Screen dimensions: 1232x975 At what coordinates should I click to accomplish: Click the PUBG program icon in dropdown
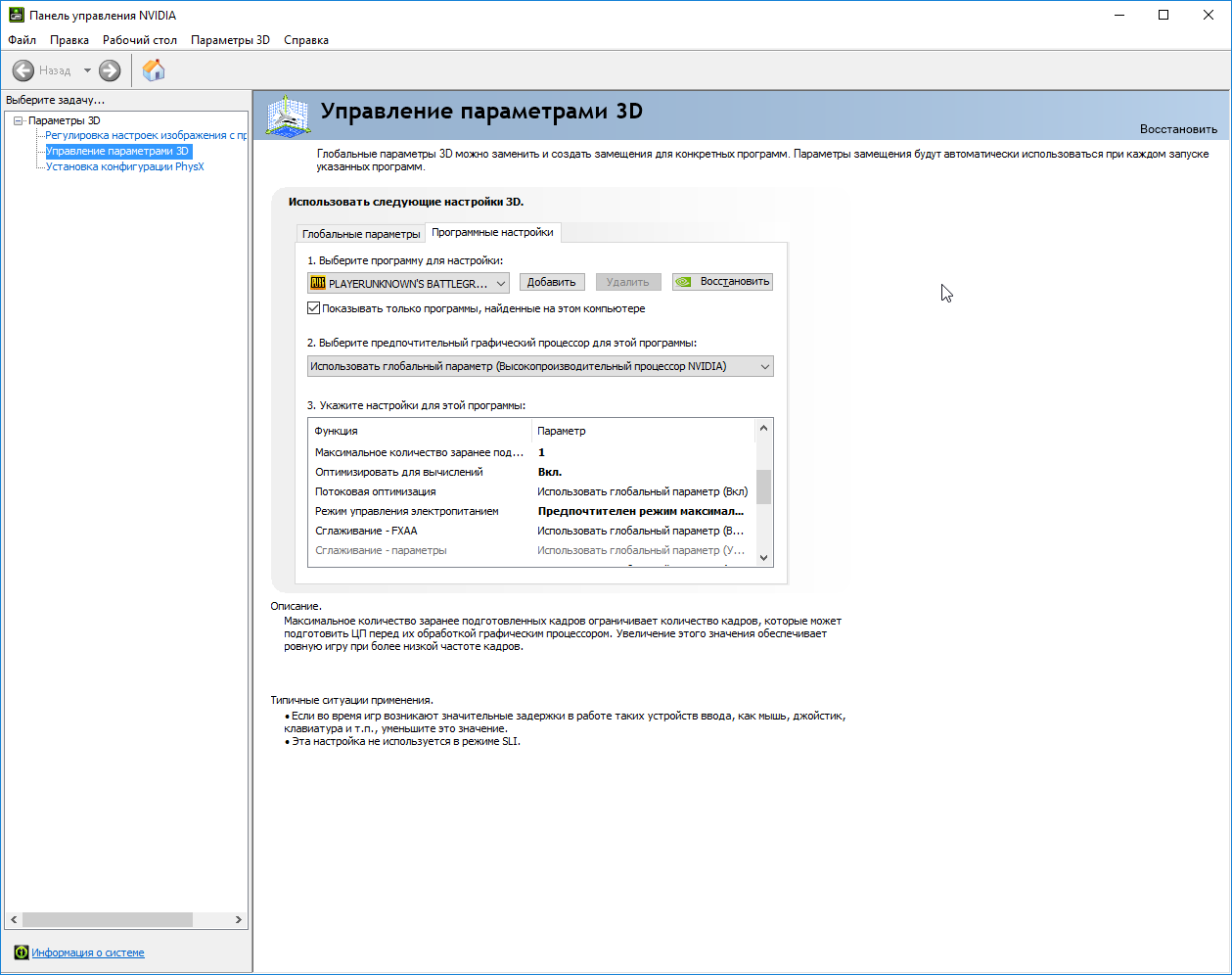318,283
